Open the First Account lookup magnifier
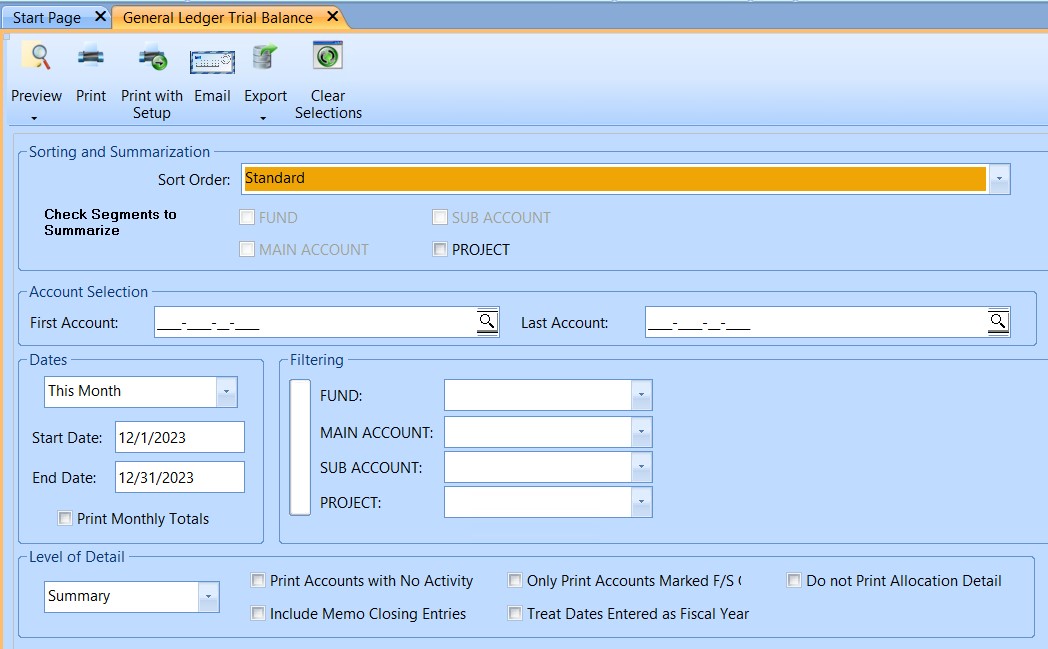This screenshot has height=649, width=1048. click(487, 320)
